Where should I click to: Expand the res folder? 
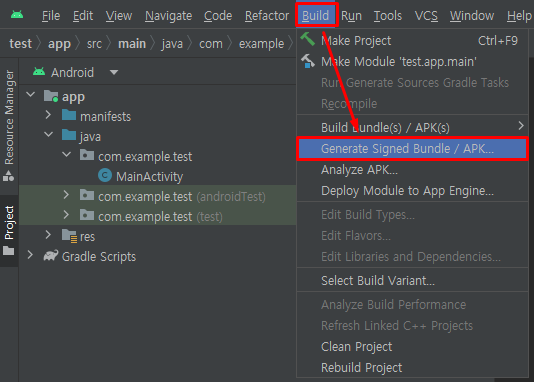click(48, 235)
